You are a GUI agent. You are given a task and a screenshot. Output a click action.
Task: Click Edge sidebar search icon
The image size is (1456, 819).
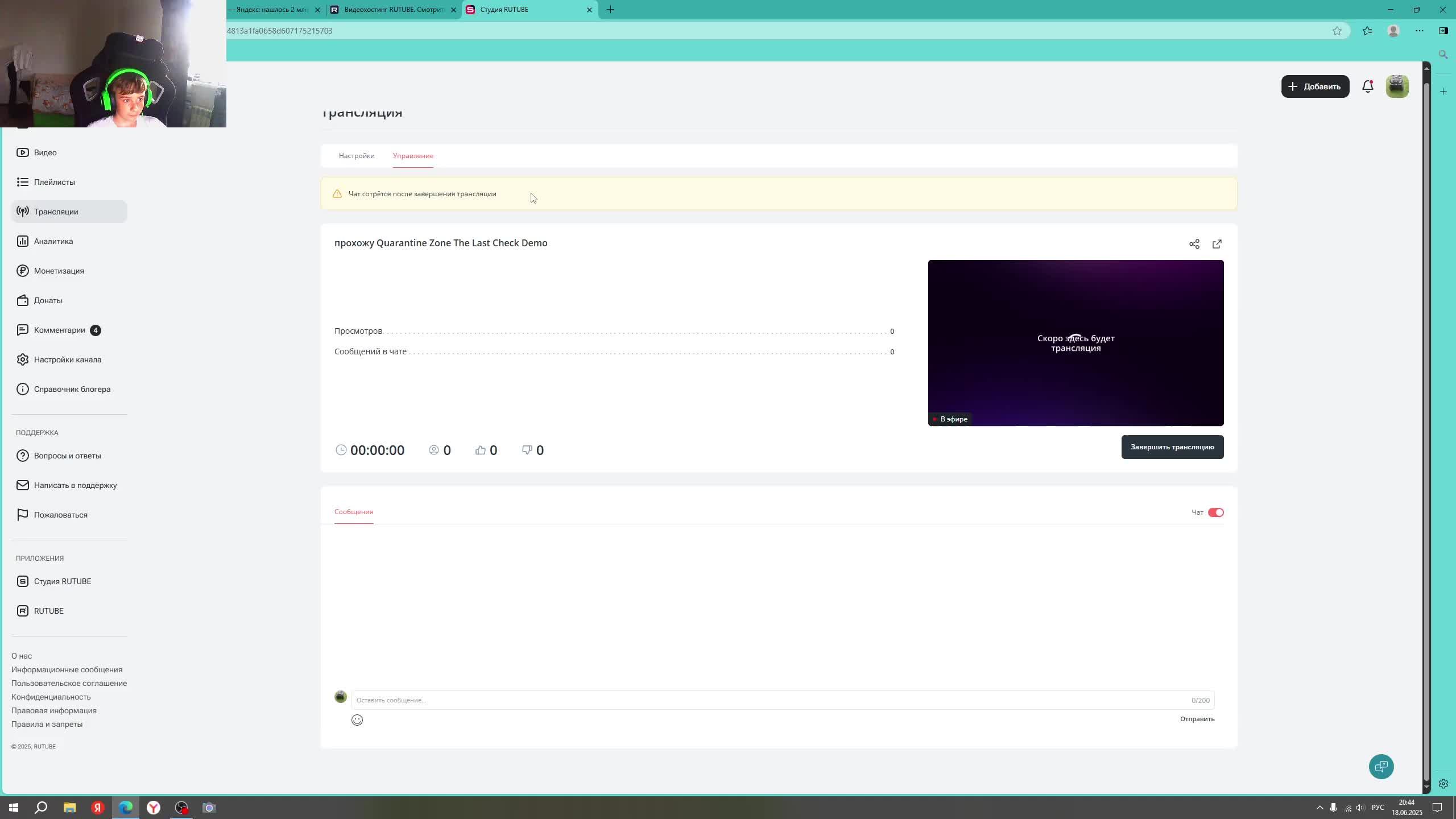point(1443,55)
